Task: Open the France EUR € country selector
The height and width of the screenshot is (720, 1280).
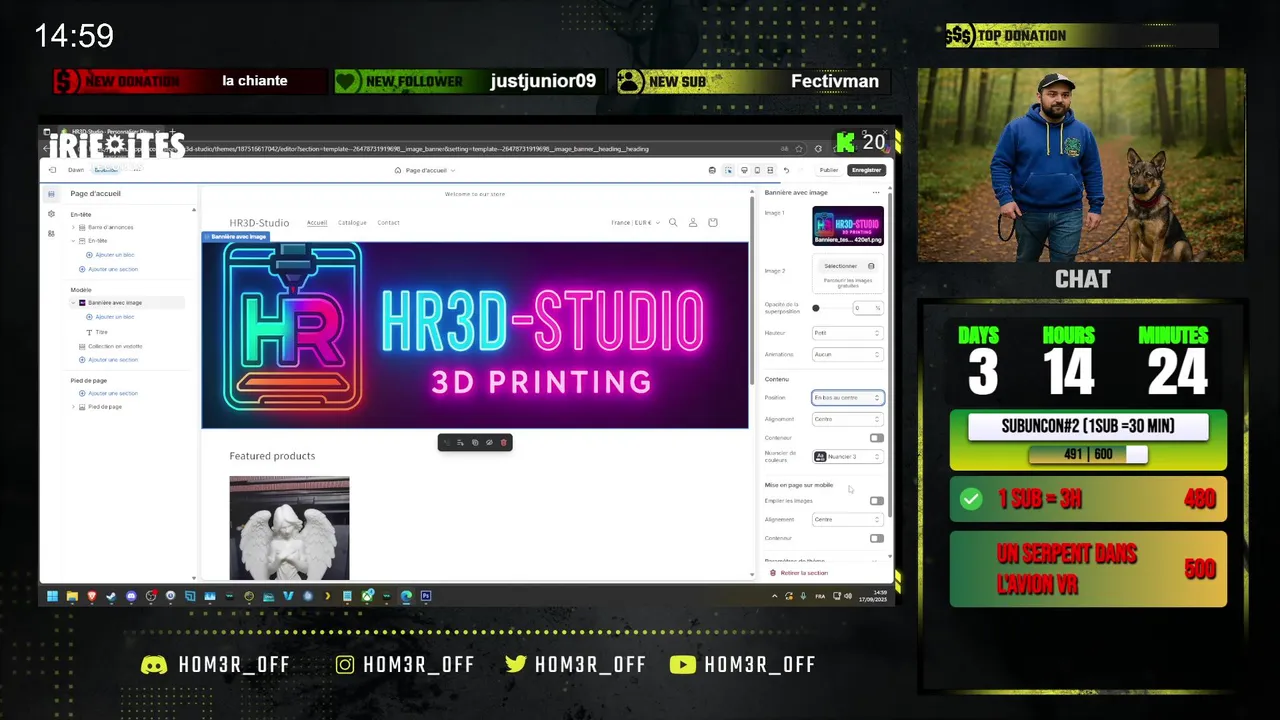Action: (635, 223)
